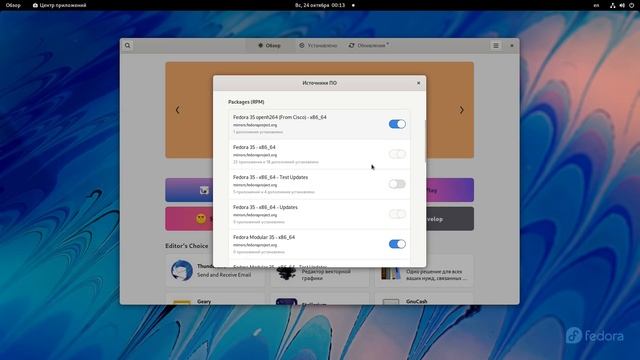The width and height of the screenshot is (640, 360).
Task: Select the 'Fedora 35 - x86_64 - Test Updates' row title
Action: (270, 177)
